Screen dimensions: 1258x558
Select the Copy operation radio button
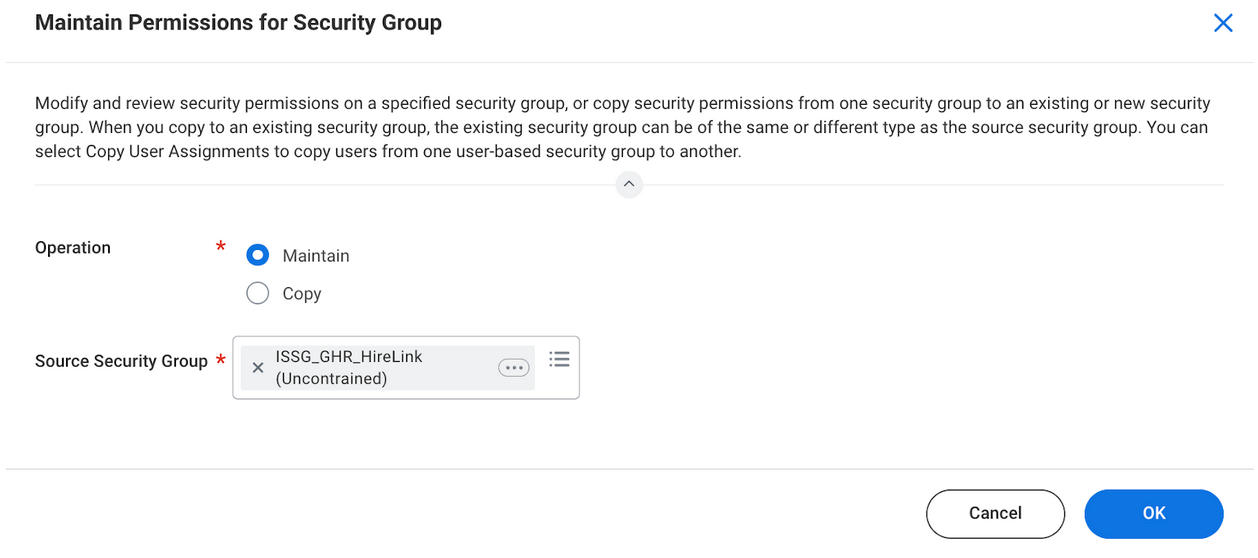[x=258, y=293]
